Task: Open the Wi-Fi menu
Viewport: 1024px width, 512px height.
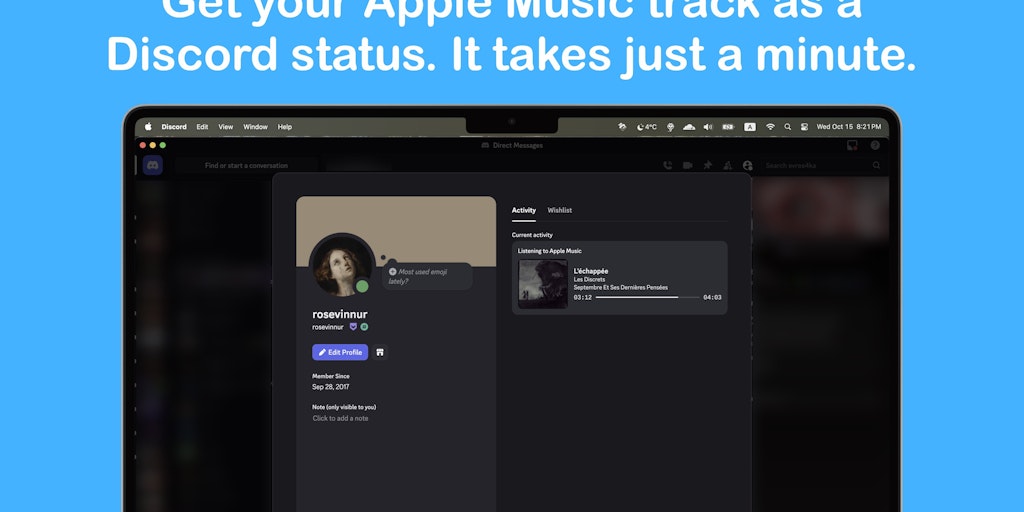Action: click(x=770, y=127)
